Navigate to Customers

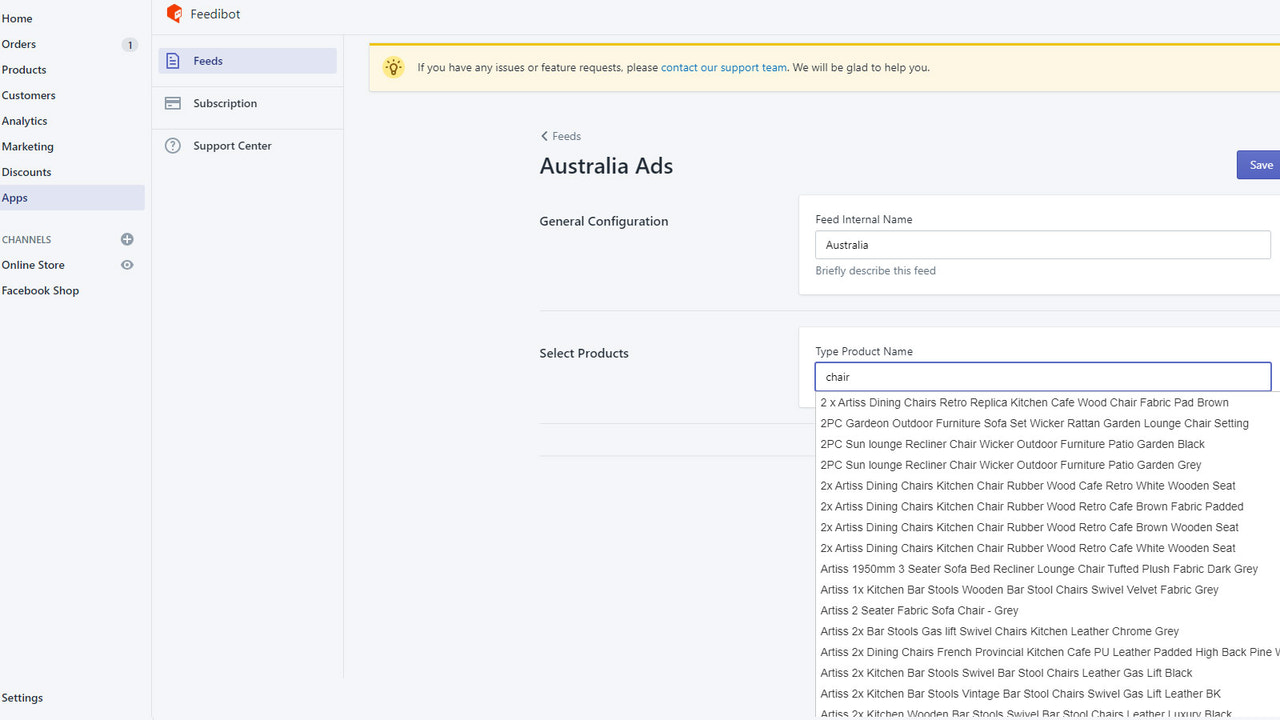(x=28, y=95)
